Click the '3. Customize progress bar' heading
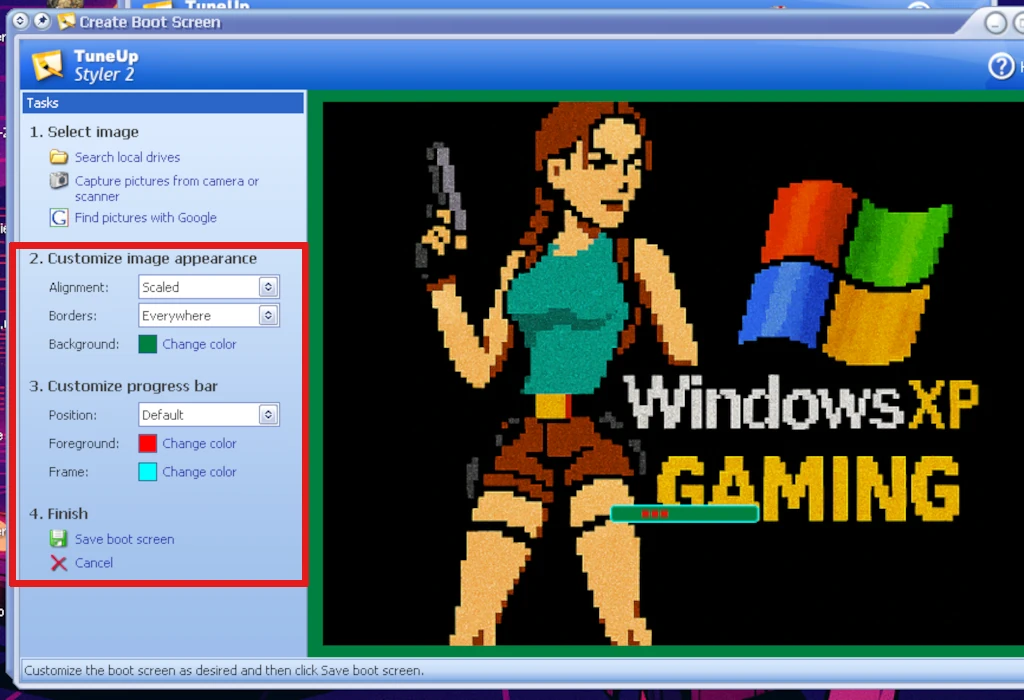The height and width of the screenshot is (700, 1024). [123, 386]
